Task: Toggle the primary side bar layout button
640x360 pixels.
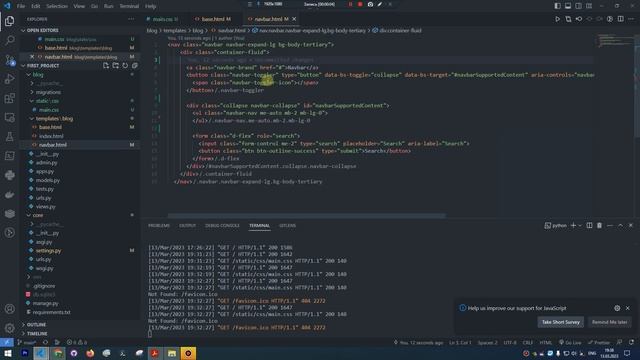Action: [558, 6]
